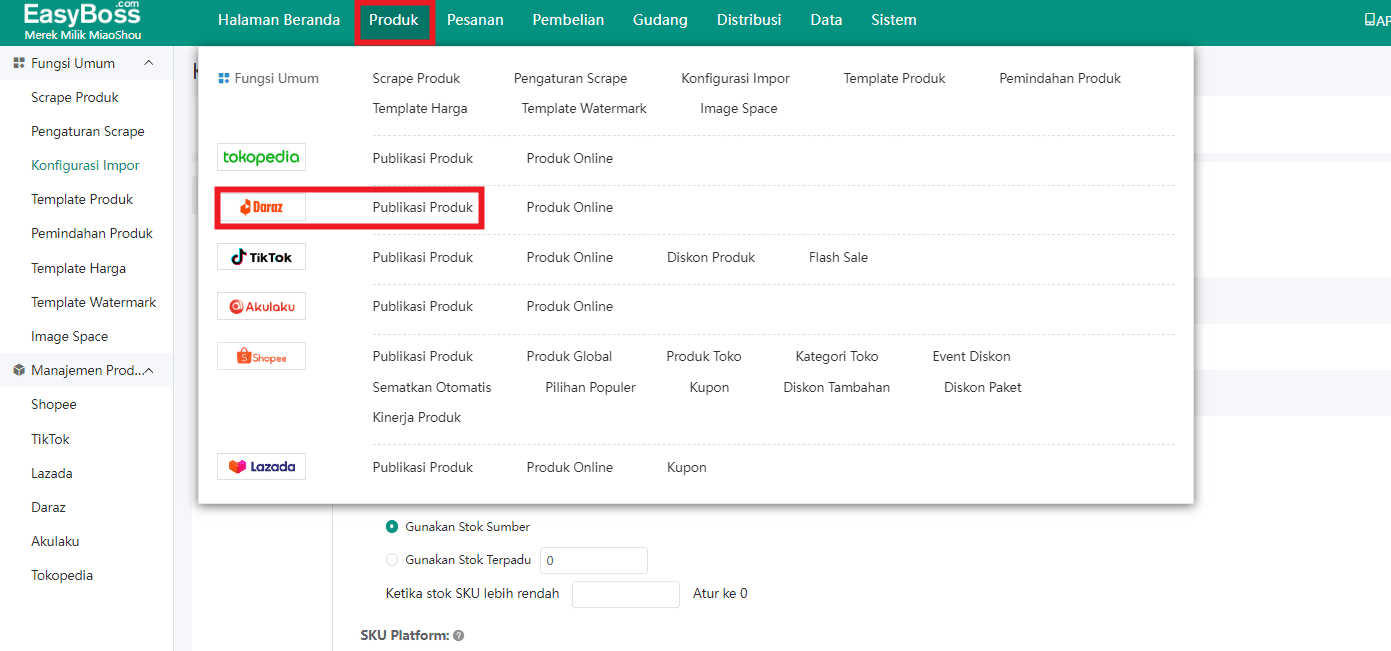Viewport: 1391px width, 651px height.
Task: Open the Halaman Beranda top menu
Action: (279, 20)
